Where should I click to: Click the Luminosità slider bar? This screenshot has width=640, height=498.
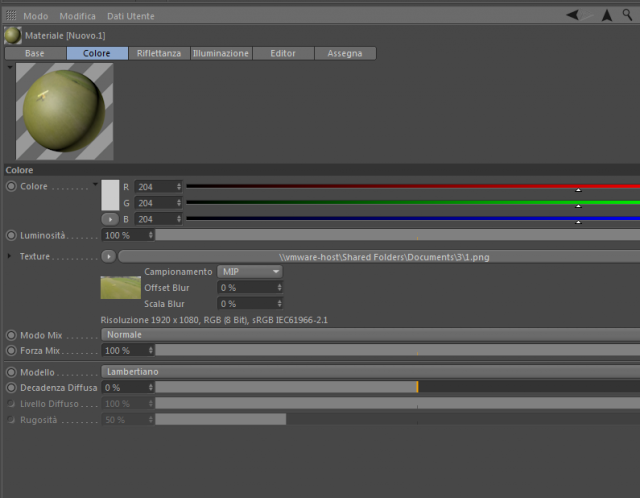(x=398, y=235)
